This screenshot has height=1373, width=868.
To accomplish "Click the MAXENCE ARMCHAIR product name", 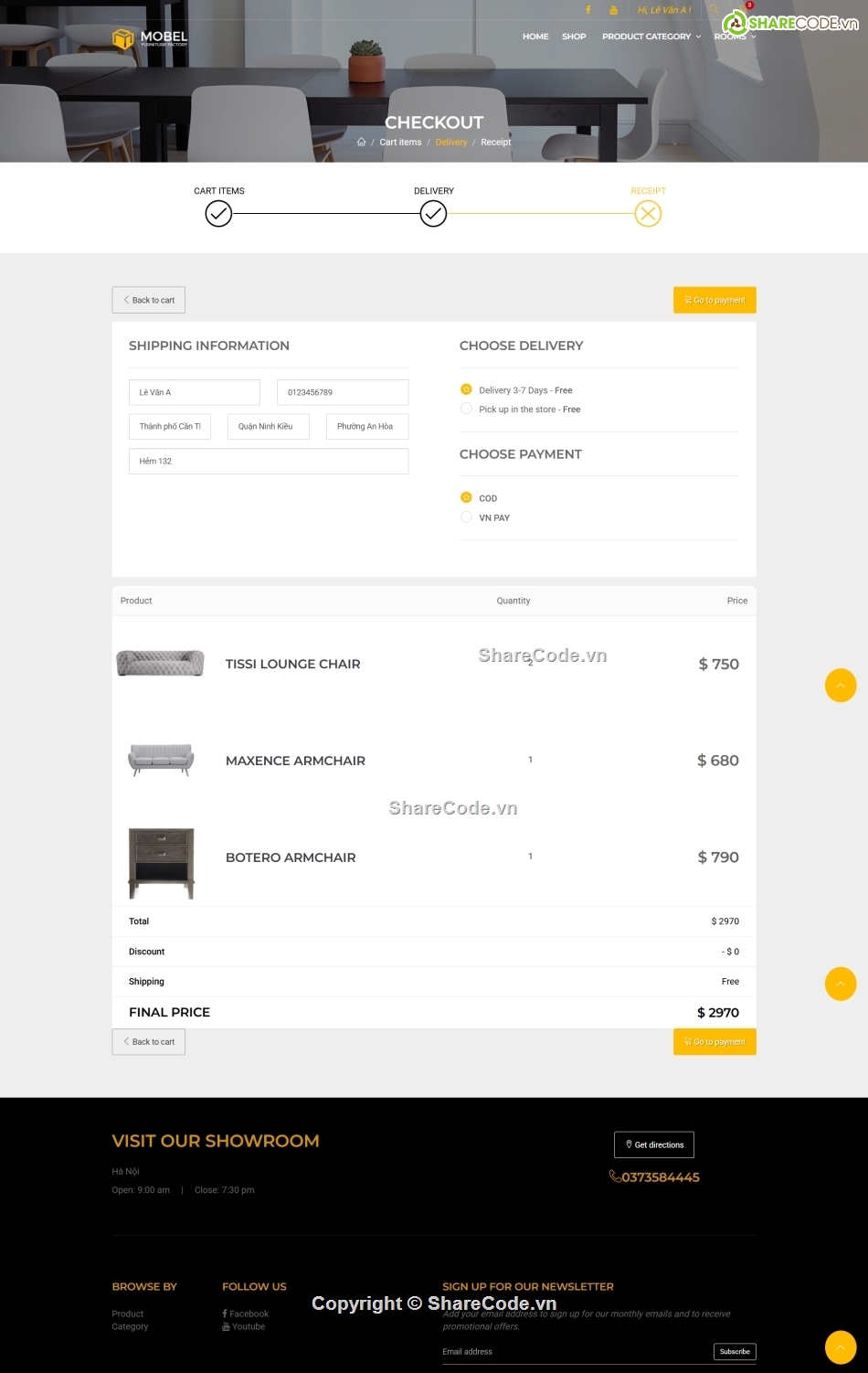I will click(x=295, y=761).
